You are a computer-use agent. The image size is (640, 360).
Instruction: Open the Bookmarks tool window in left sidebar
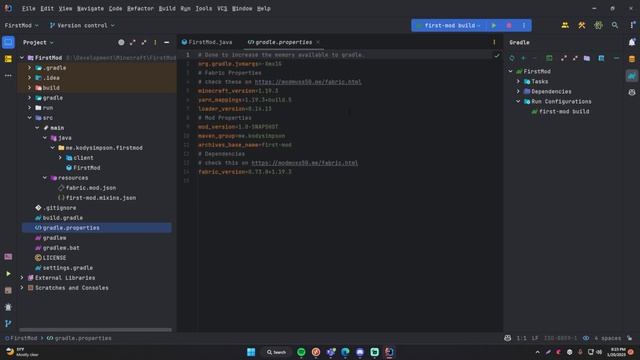[x=8, y=59]
